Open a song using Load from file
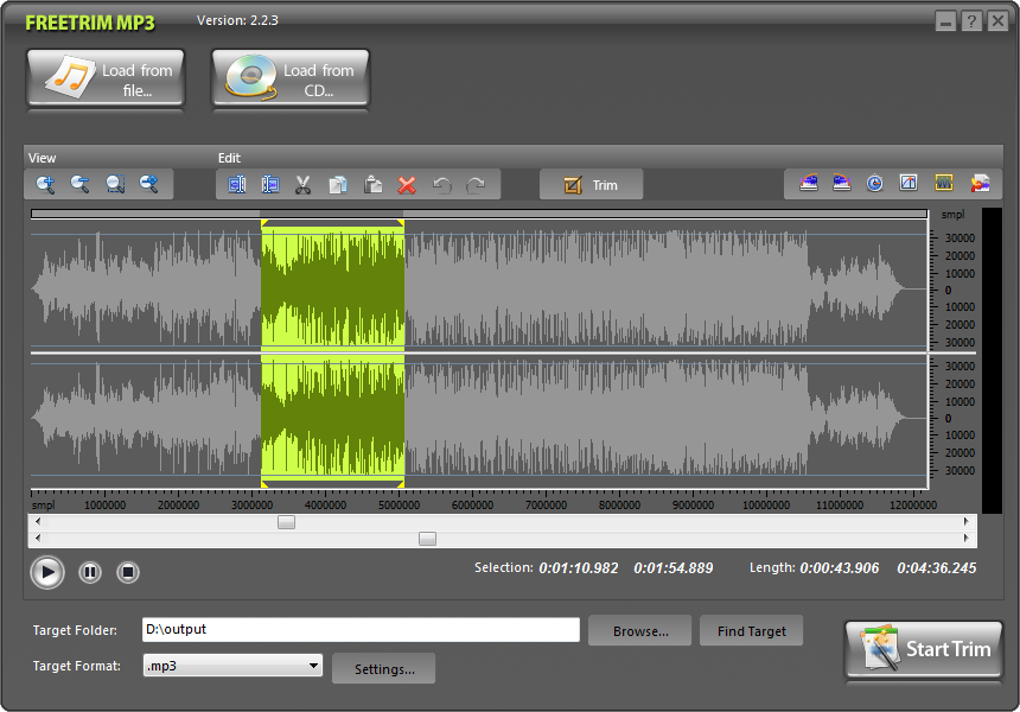Screen dimensions: 1020x712 104,79
